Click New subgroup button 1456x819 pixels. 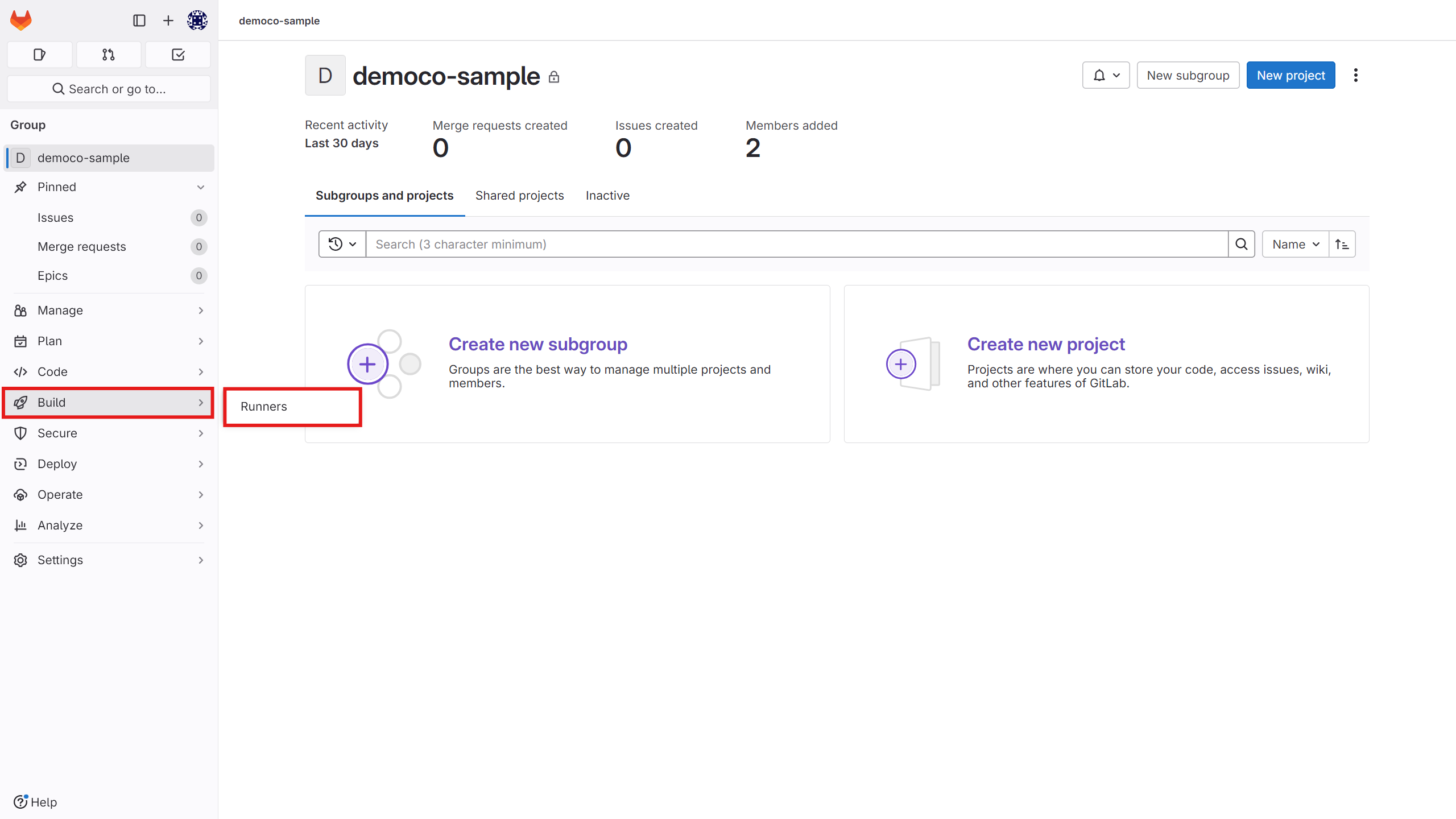1188,75
